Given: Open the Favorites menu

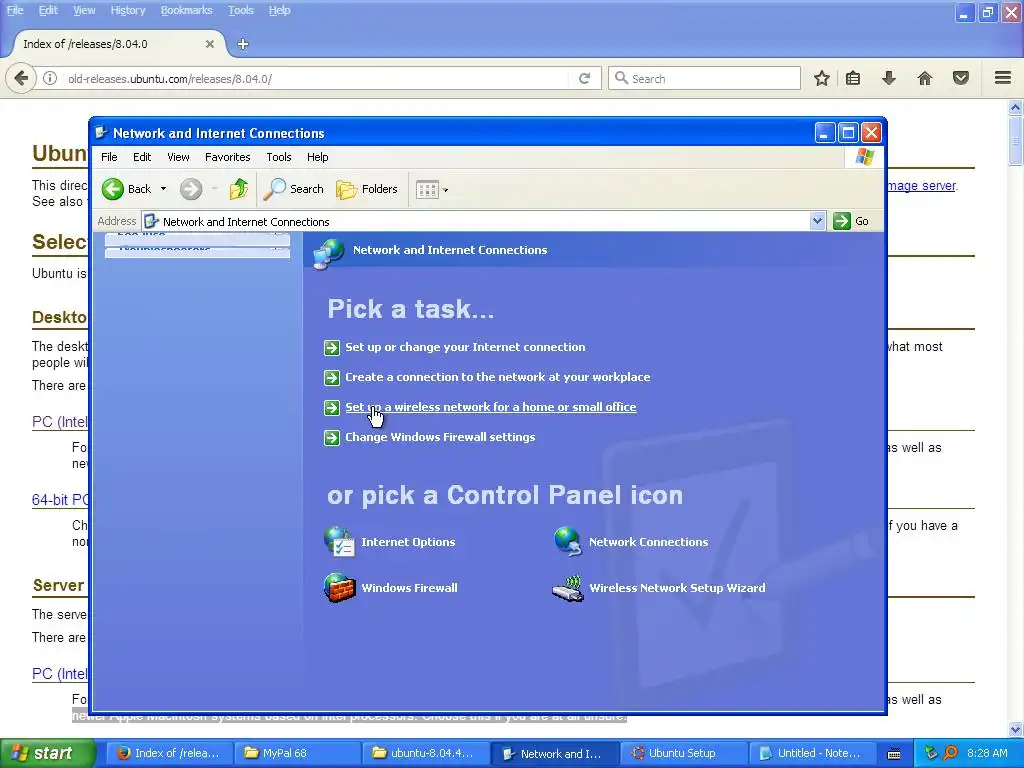Looking at the screenshot, I should pyautogui.click(x=227, y=157).
